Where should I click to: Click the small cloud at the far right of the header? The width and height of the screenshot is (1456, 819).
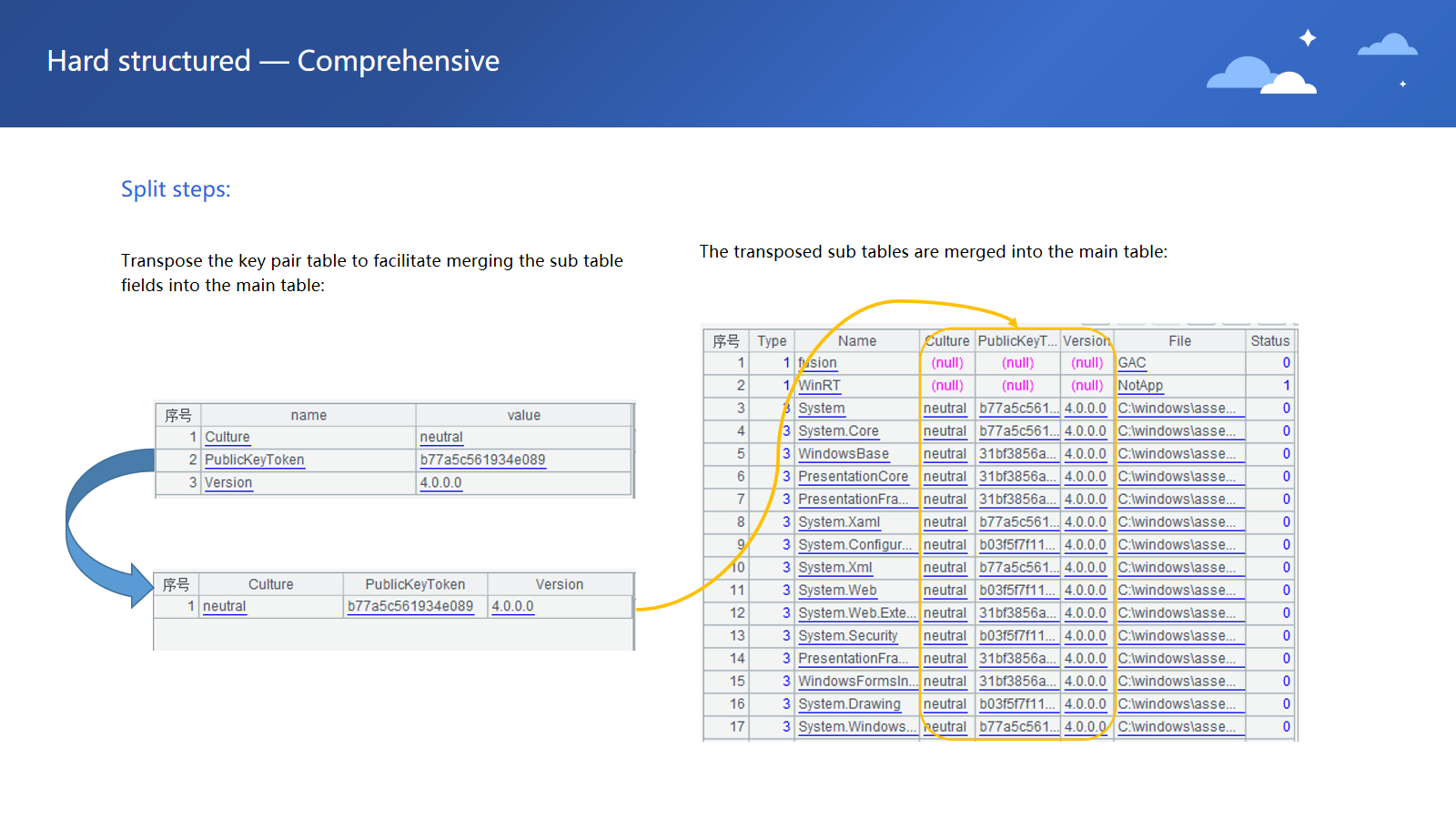[x=1388, y=45]
